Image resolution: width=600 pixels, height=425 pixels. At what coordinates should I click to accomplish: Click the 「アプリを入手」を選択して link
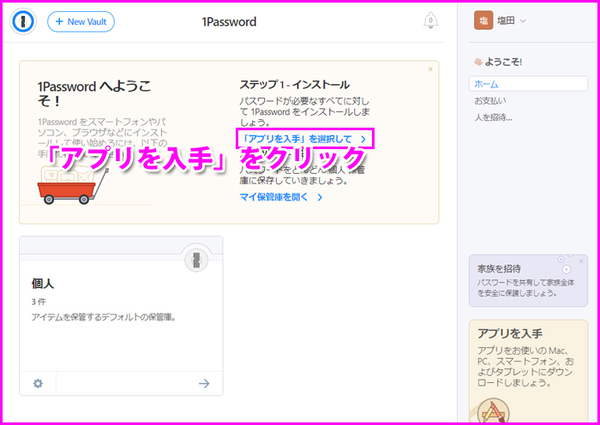(305, 139)
